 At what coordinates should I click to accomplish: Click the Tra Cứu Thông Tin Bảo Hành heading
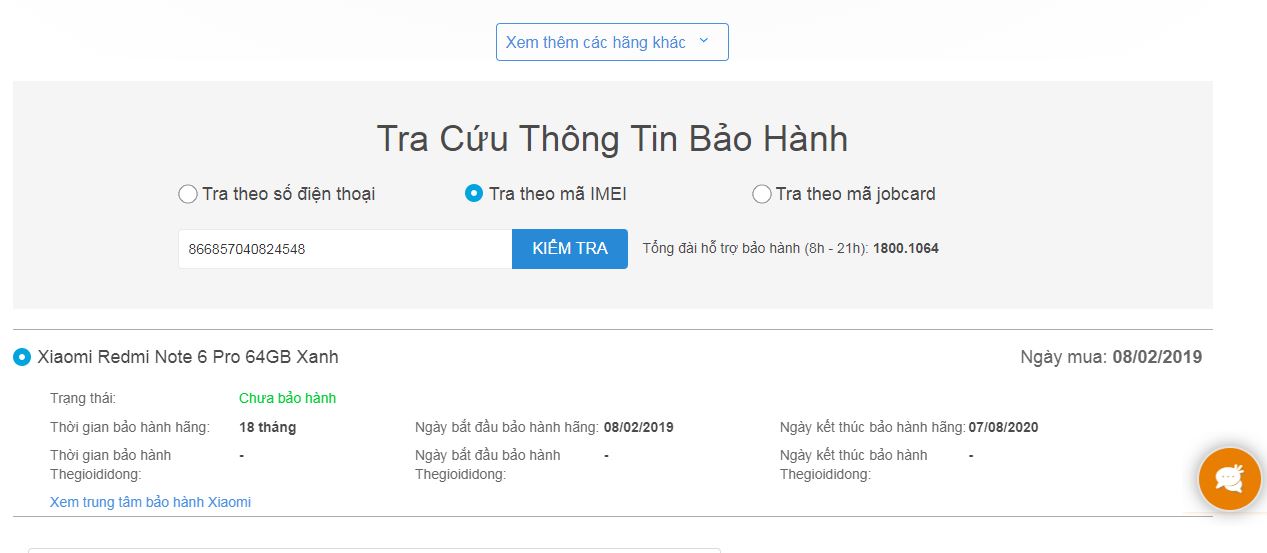pyautogui.click(x=612, y=139)
